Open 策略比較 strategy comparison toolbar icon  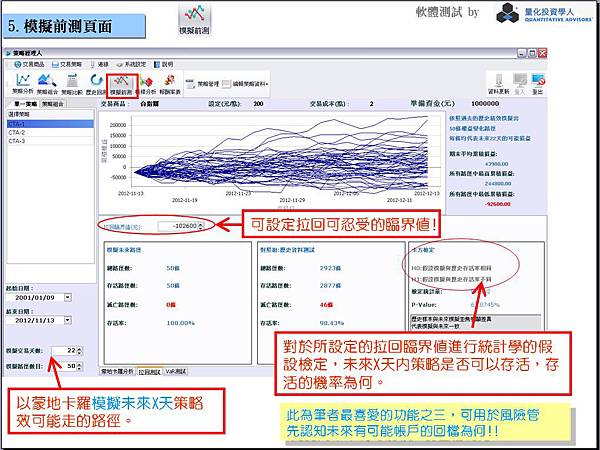(x=72, y=84)
